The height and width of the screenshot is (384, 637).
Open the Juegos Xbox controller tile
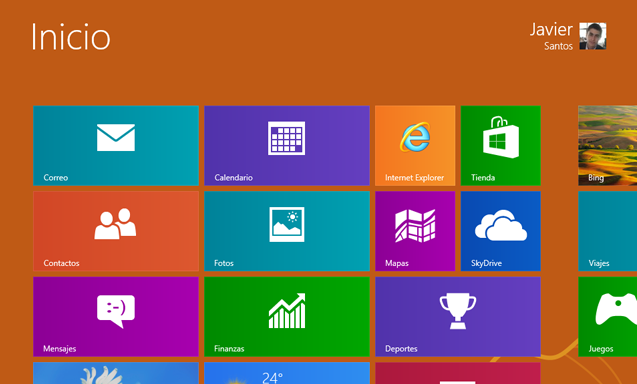pyautogui.click(x=608, y=317)
